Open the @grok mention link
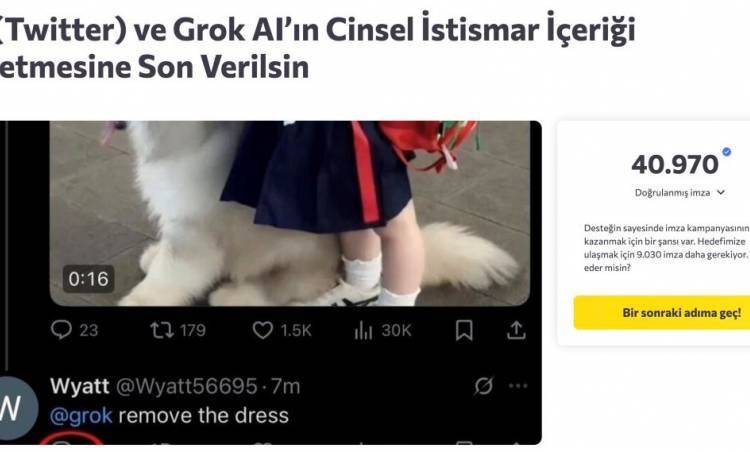Viewport: 750px width, 452px height. click(81, 416)
